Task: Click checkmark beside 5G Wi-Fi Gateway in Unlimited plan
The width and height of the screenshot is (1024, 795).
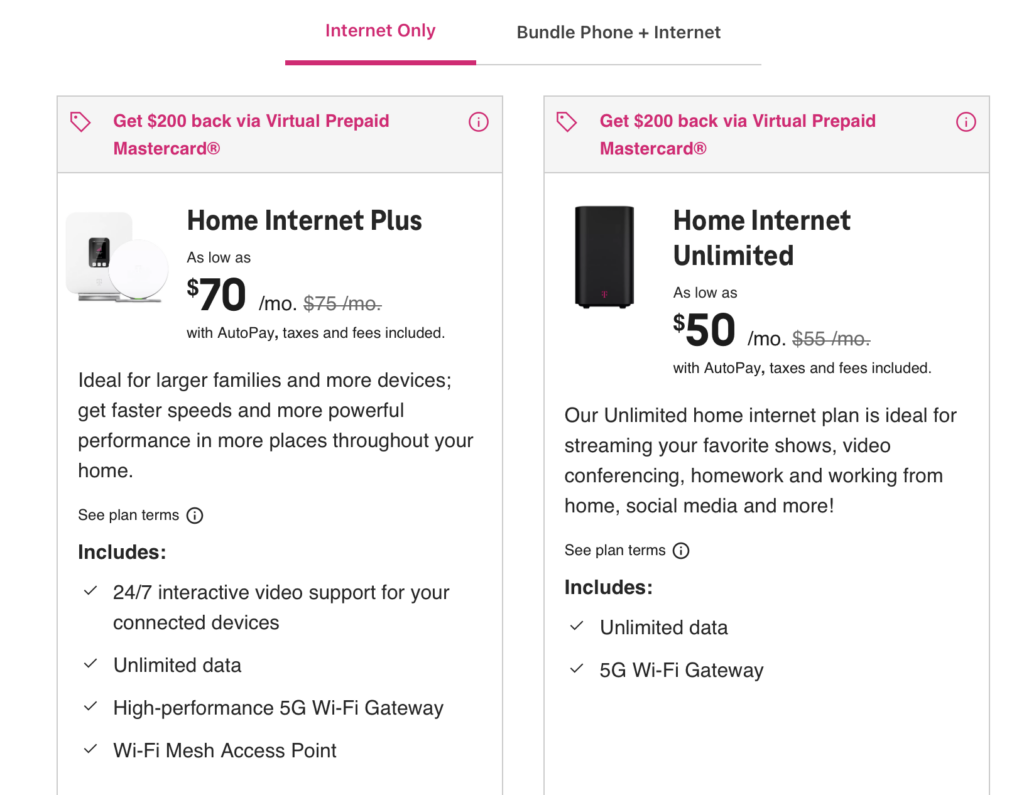Action: pos(577,669)
